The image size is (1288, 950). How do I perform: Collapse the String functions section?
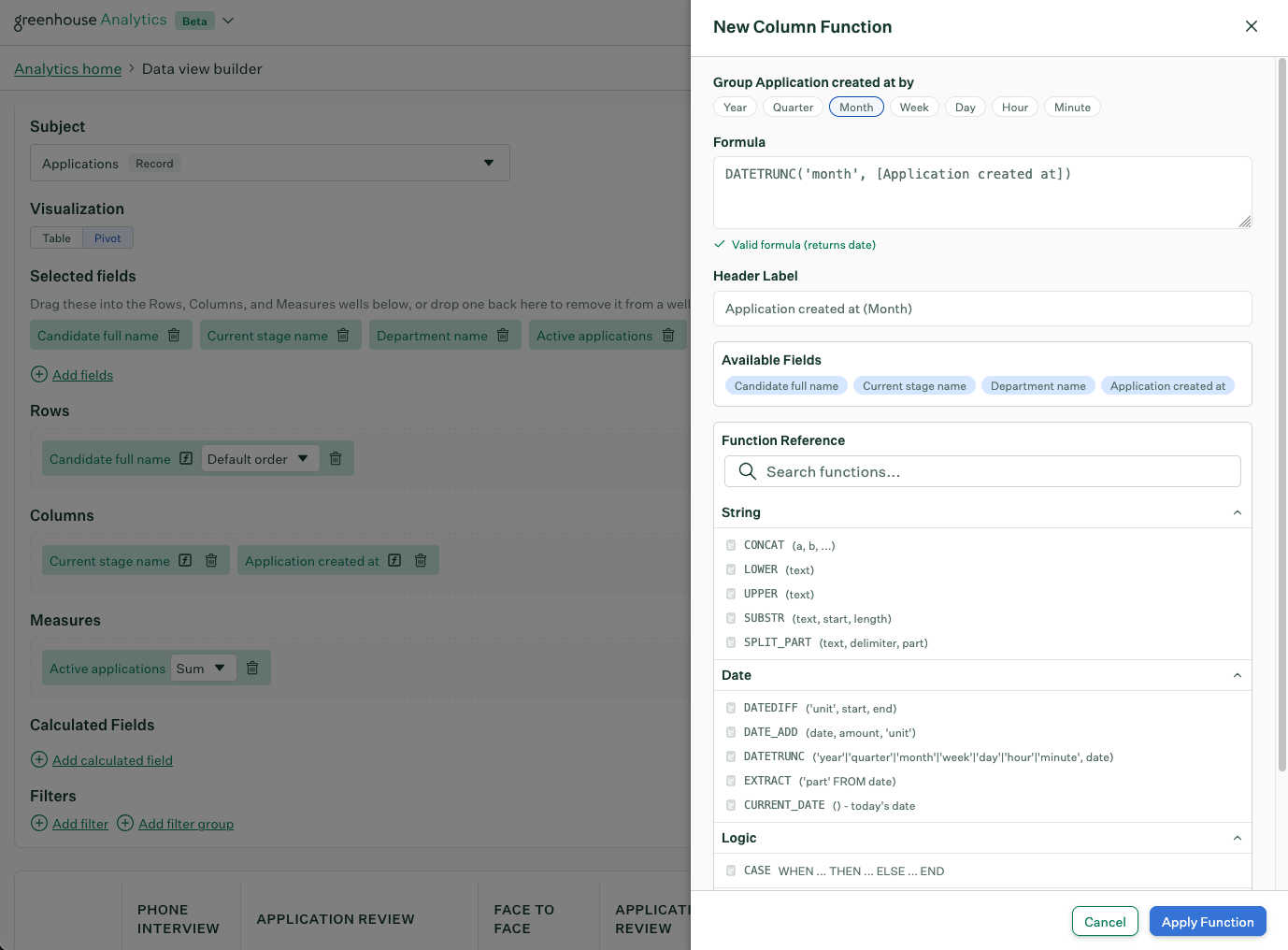[x=1238, y=512]
